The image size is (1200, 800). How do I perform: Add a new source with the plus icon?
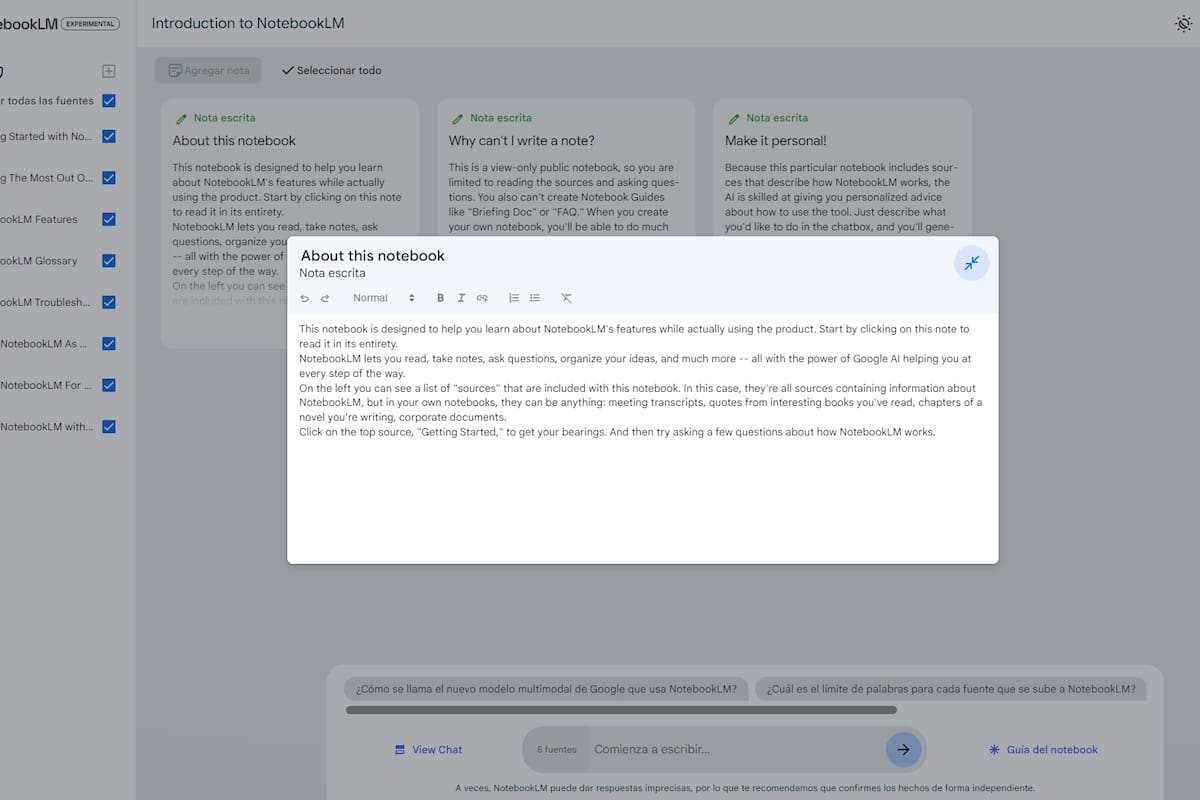pos(108,71)
